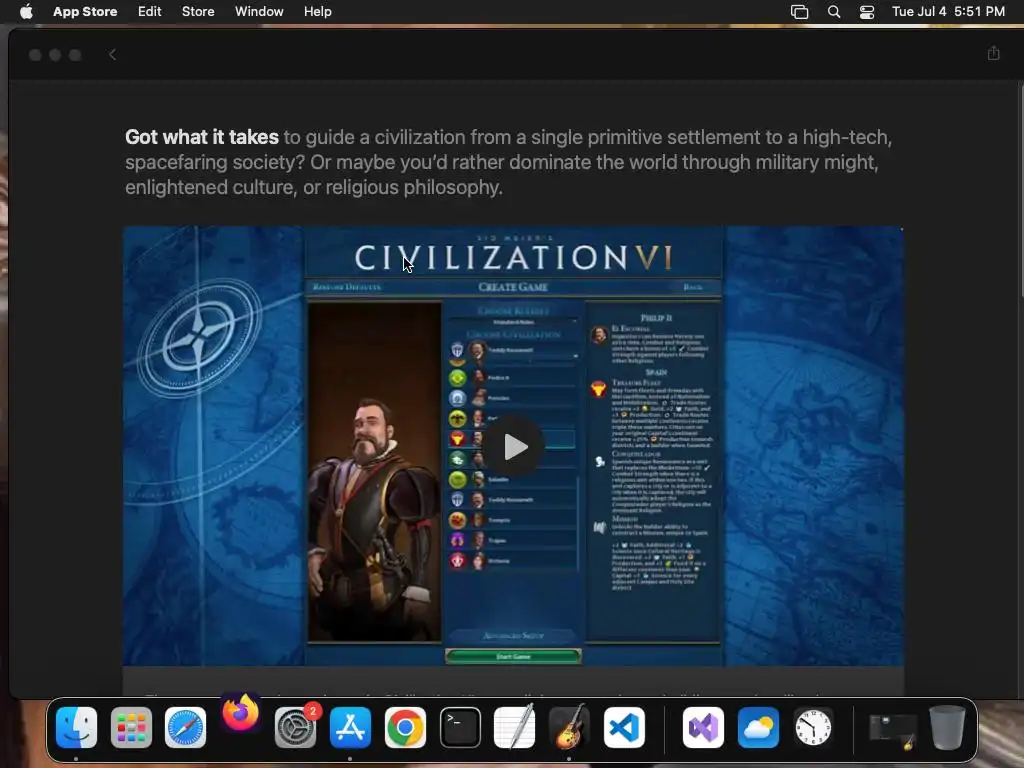The image size is (1024, 768).
Task: Open the App Store menu
Action: click(85, 12)
